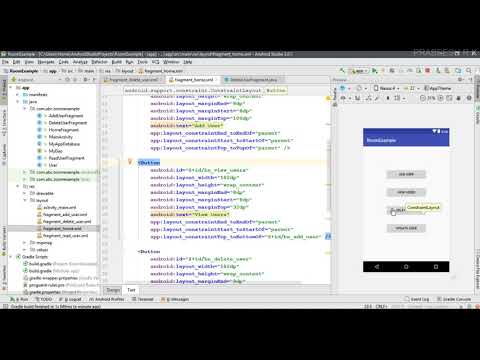Open the Nexus 4 device dropdown in preview
Viewport: 480px width, 360px height.
tap(386, 88)
